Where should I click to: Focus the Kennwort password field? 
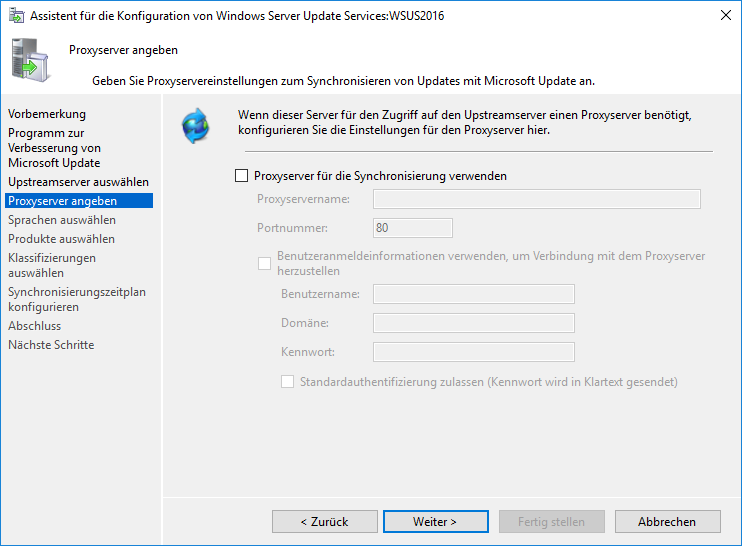click(474, 352)
